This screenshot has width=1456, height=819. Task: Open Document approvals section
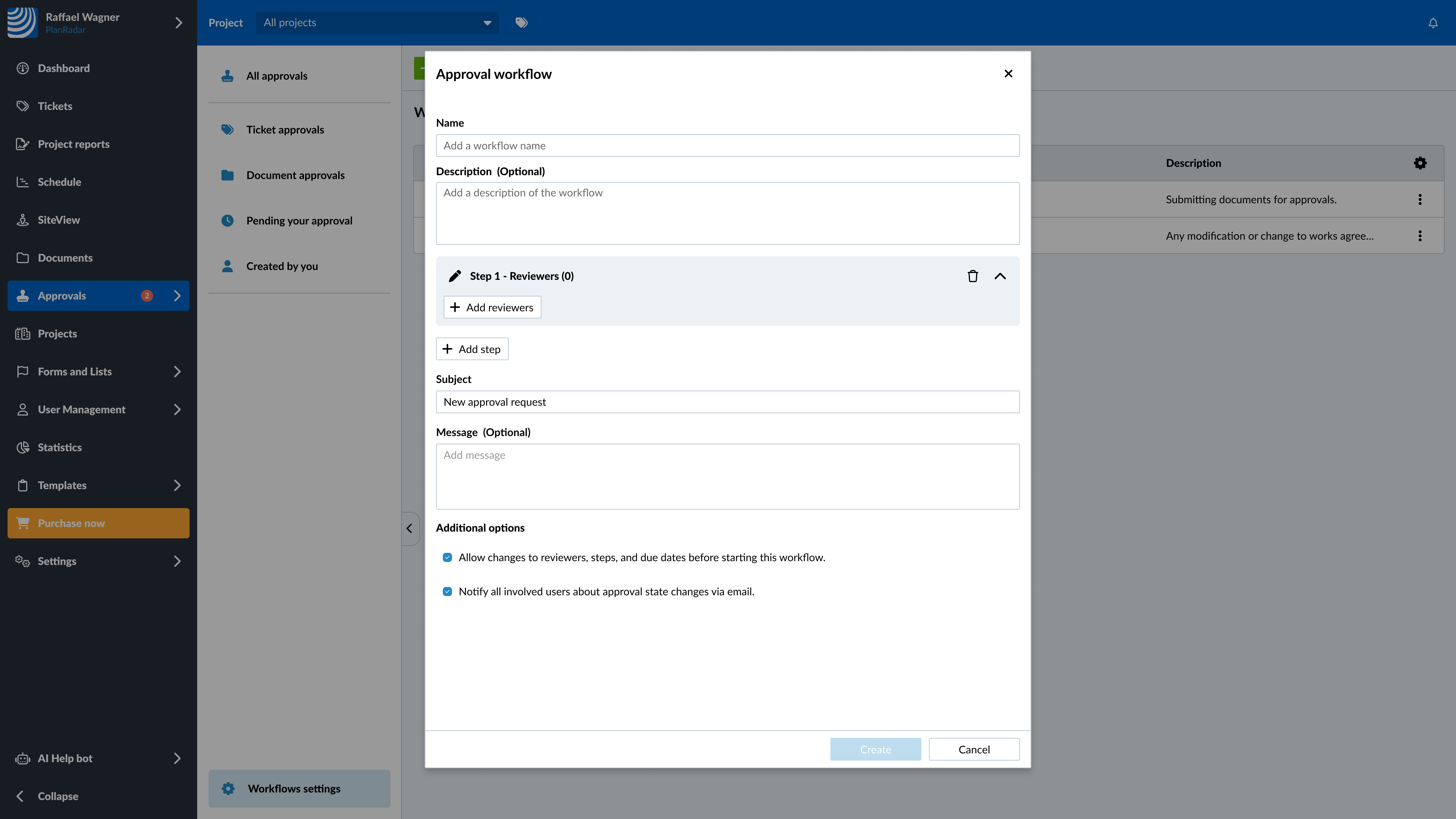pos(295,175)
